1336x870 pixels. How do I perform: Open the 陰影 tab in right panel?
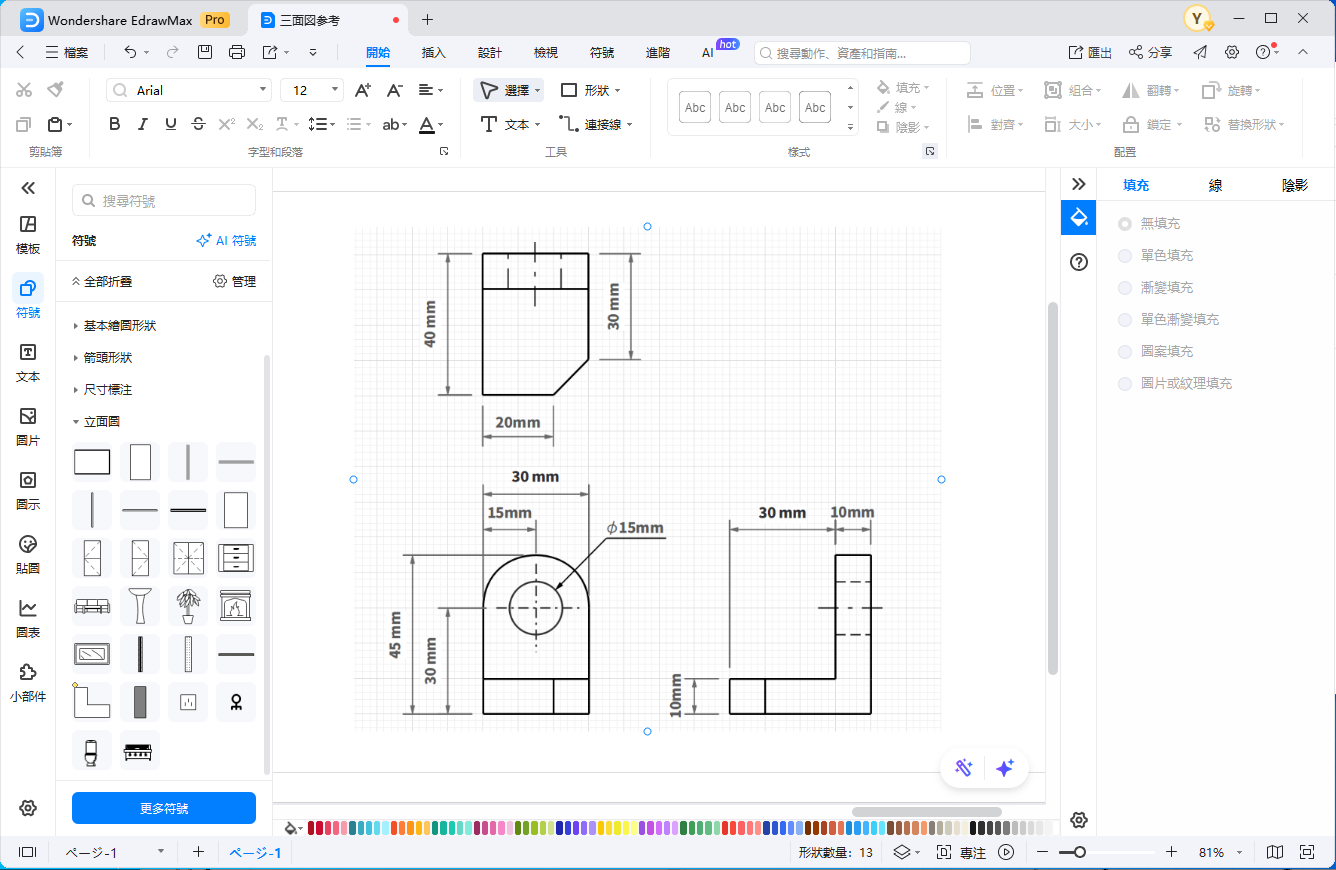point(1294,185)
